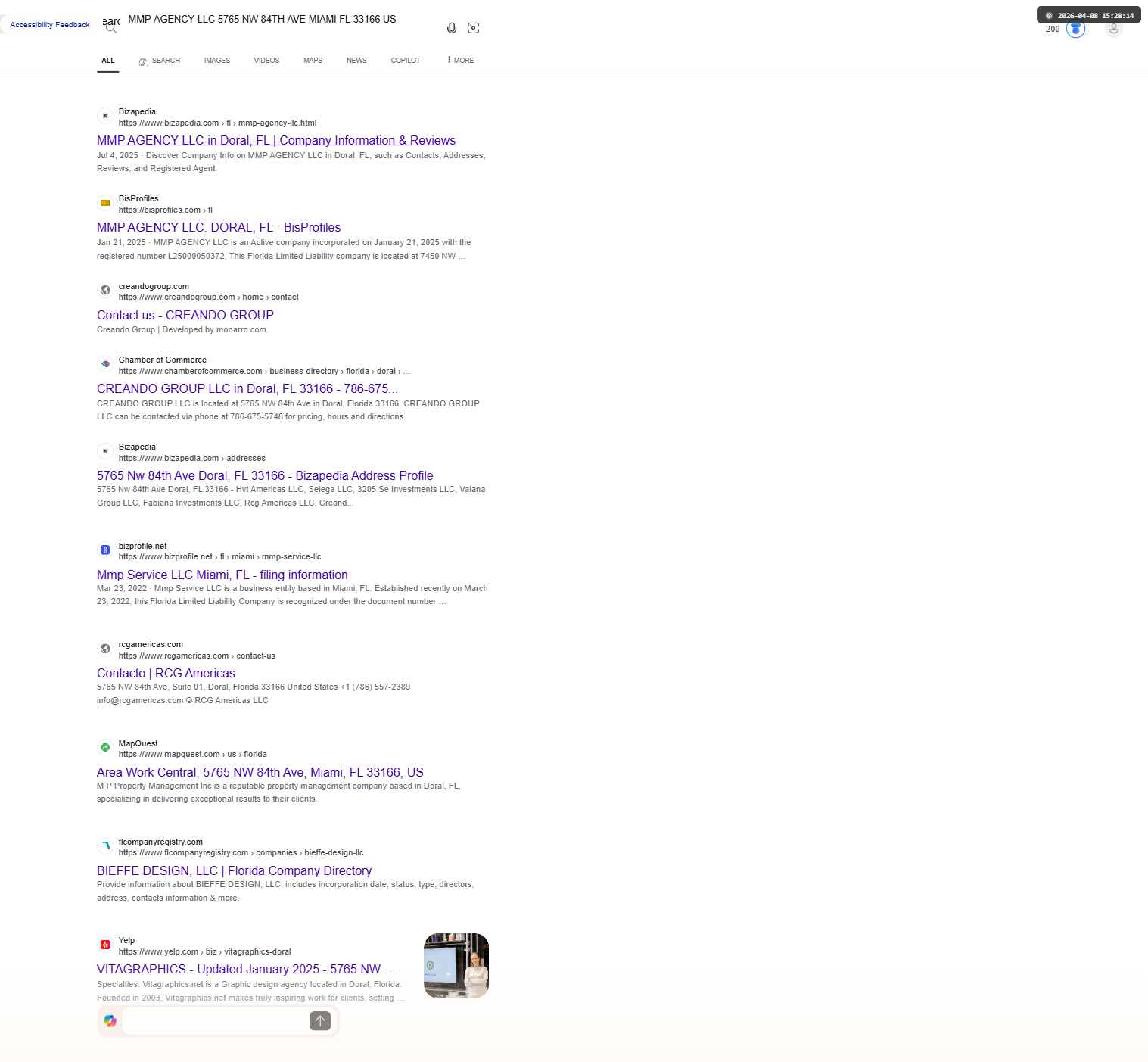Open the rewards medal icon
1148x1062 pixels.
coord(1075,29)
